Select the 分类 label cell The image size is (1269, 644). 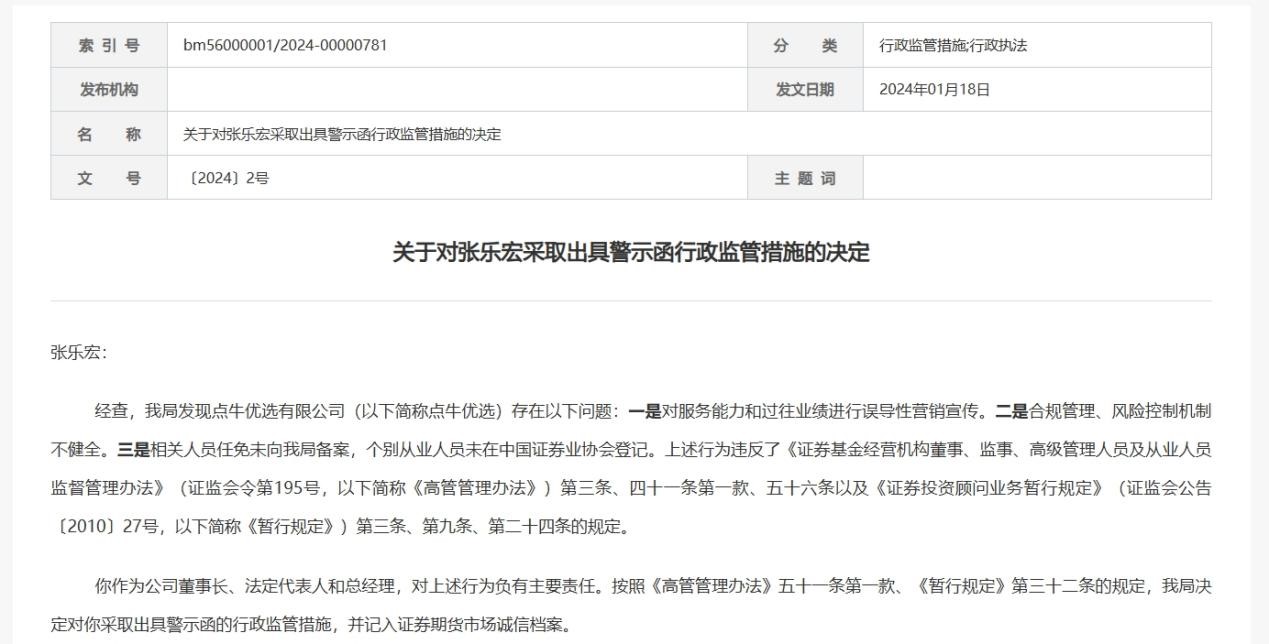click(805, 45)
